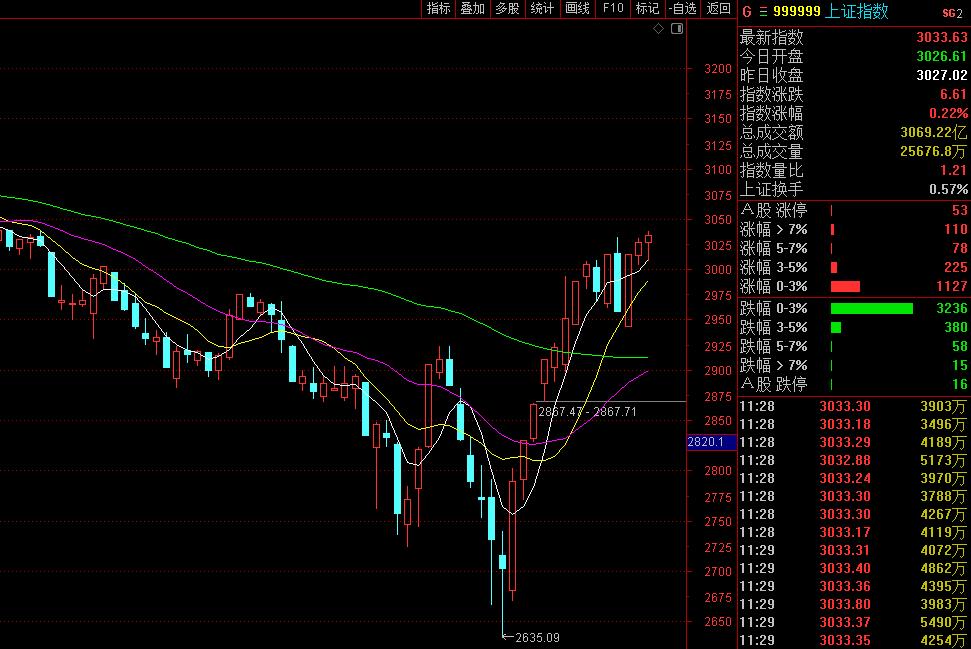
Task: Open F10 company information
Action: coord(613,8)
